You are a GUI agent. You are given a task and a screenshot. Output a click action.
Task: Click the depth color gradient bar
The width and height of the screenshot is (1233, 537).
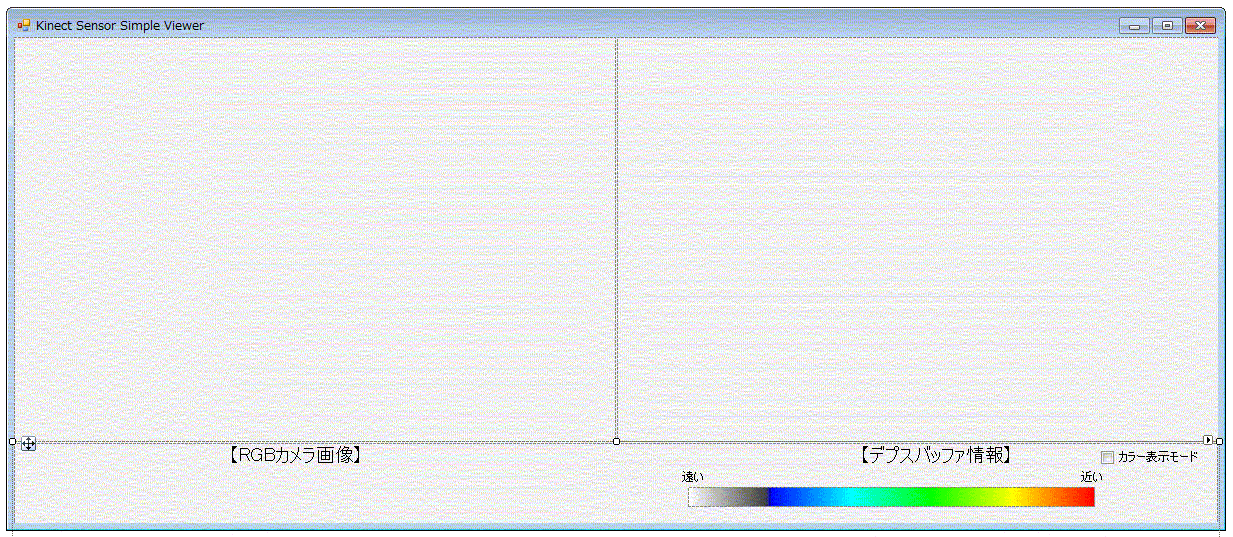click(x=891, y=497)
